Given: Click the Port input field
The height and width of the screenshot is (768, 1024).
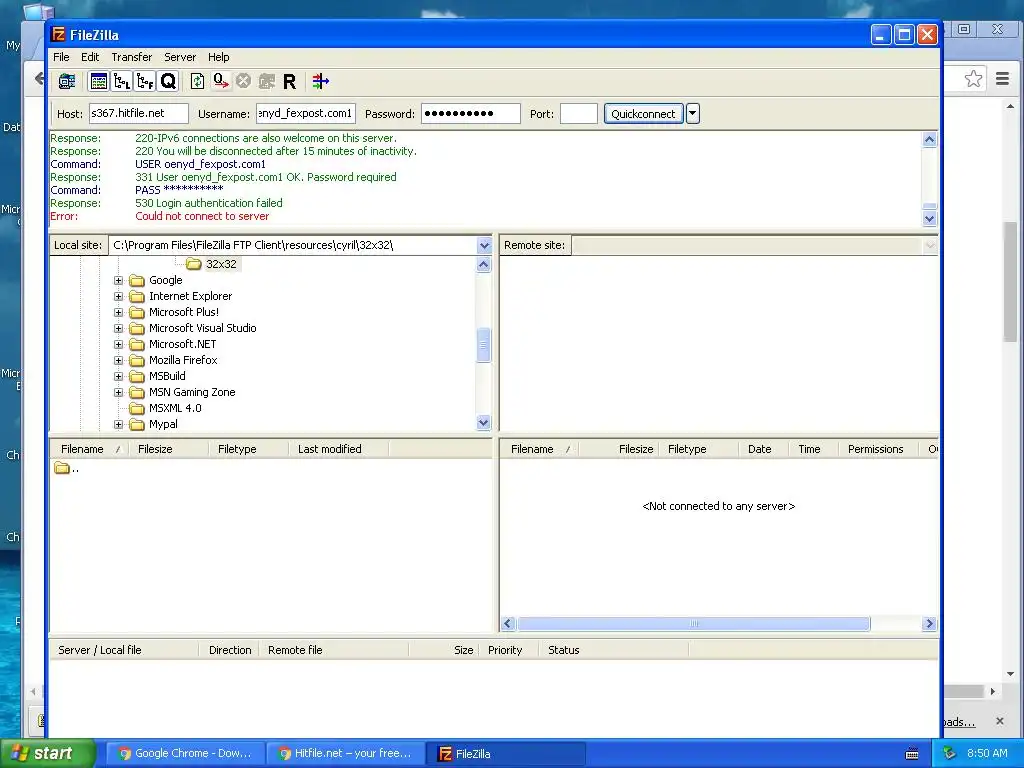Looking at the screenshot, I should click(579, 114).
